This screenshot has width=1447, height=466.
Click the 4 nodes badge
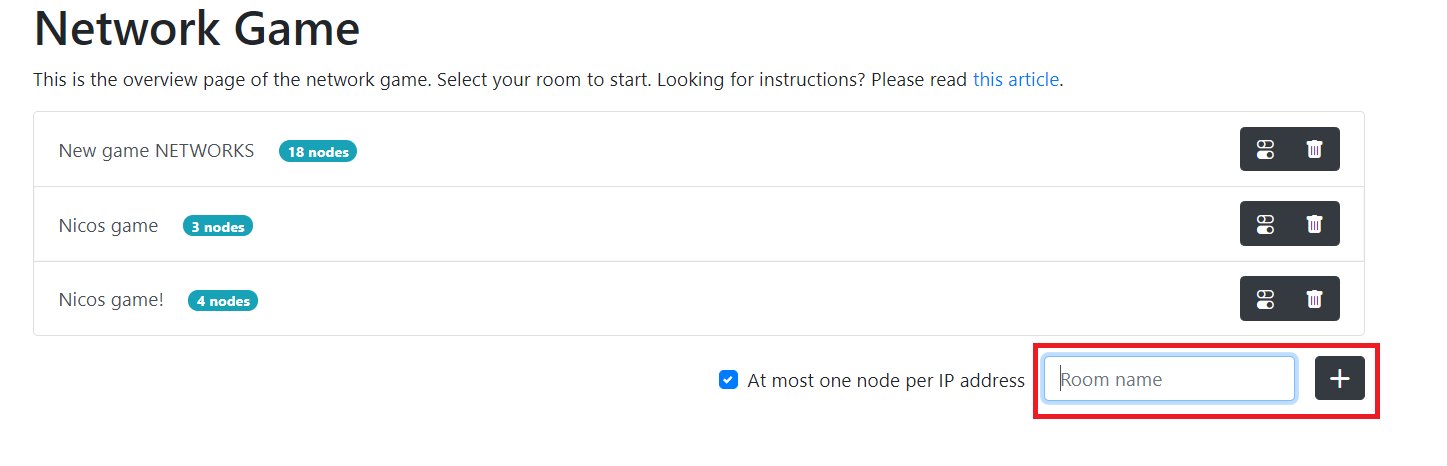(x=223, y=301)
